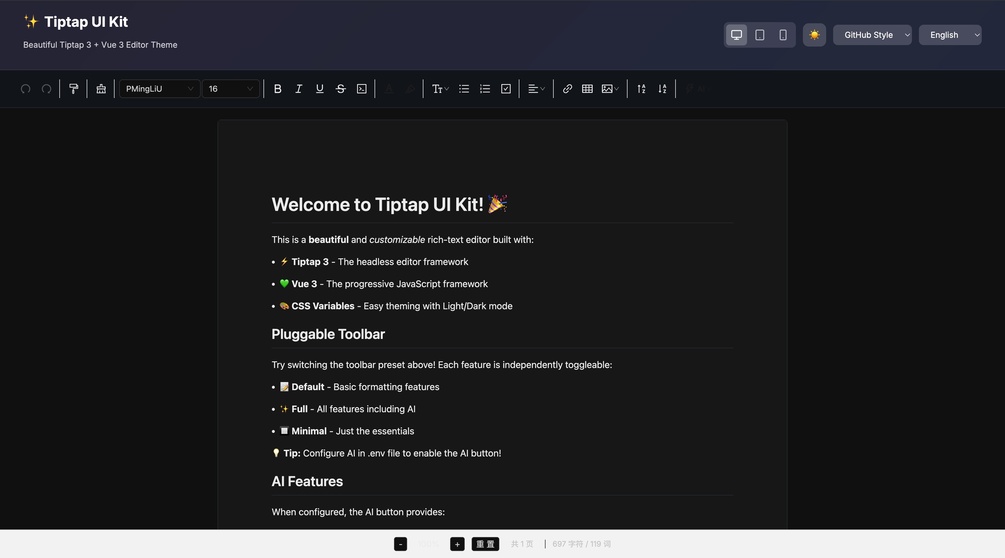Click the "CSS Variables" list item
The image size is (1005, 558).
coord(395,306)
